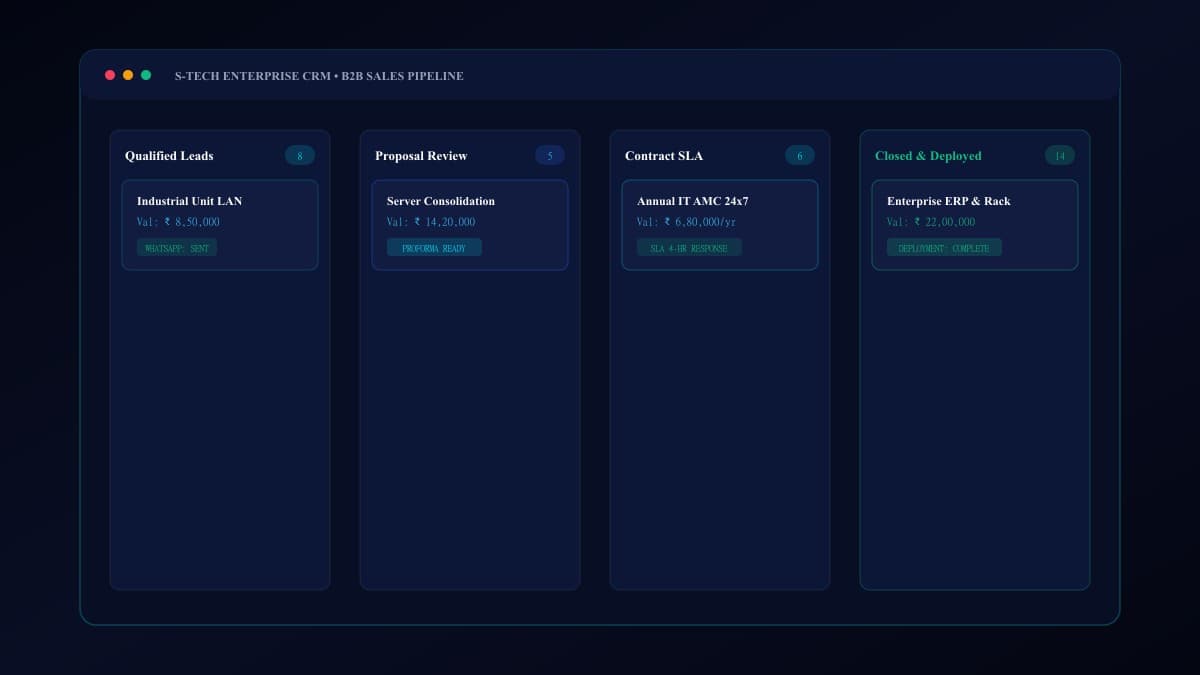This screenshot has height=675, width=1200.
Task: Click the SLA 4-HR RESPONSE tag
Action: (689, 247)
